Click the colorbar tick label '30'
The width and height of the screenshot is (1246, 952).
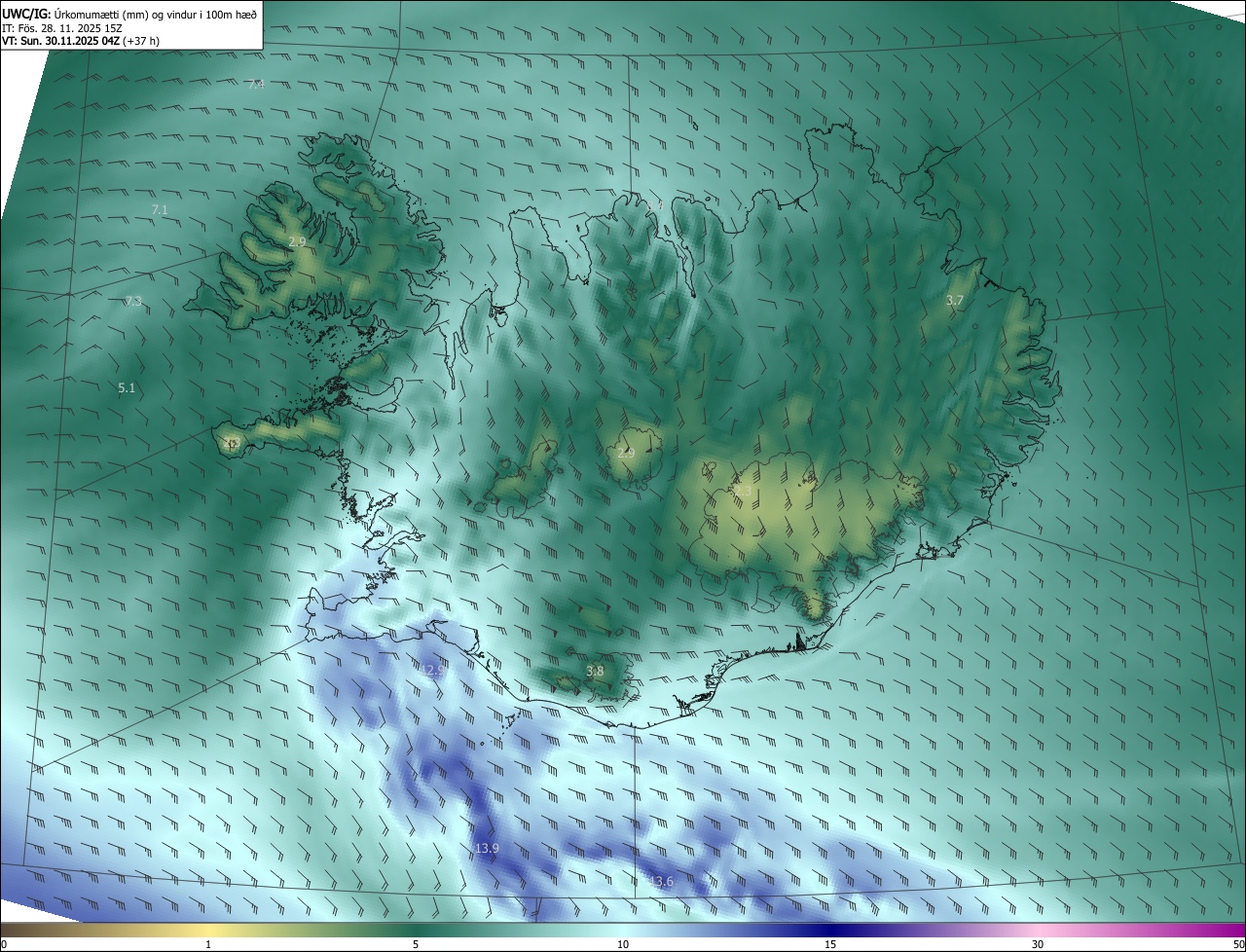(1038, 944)
